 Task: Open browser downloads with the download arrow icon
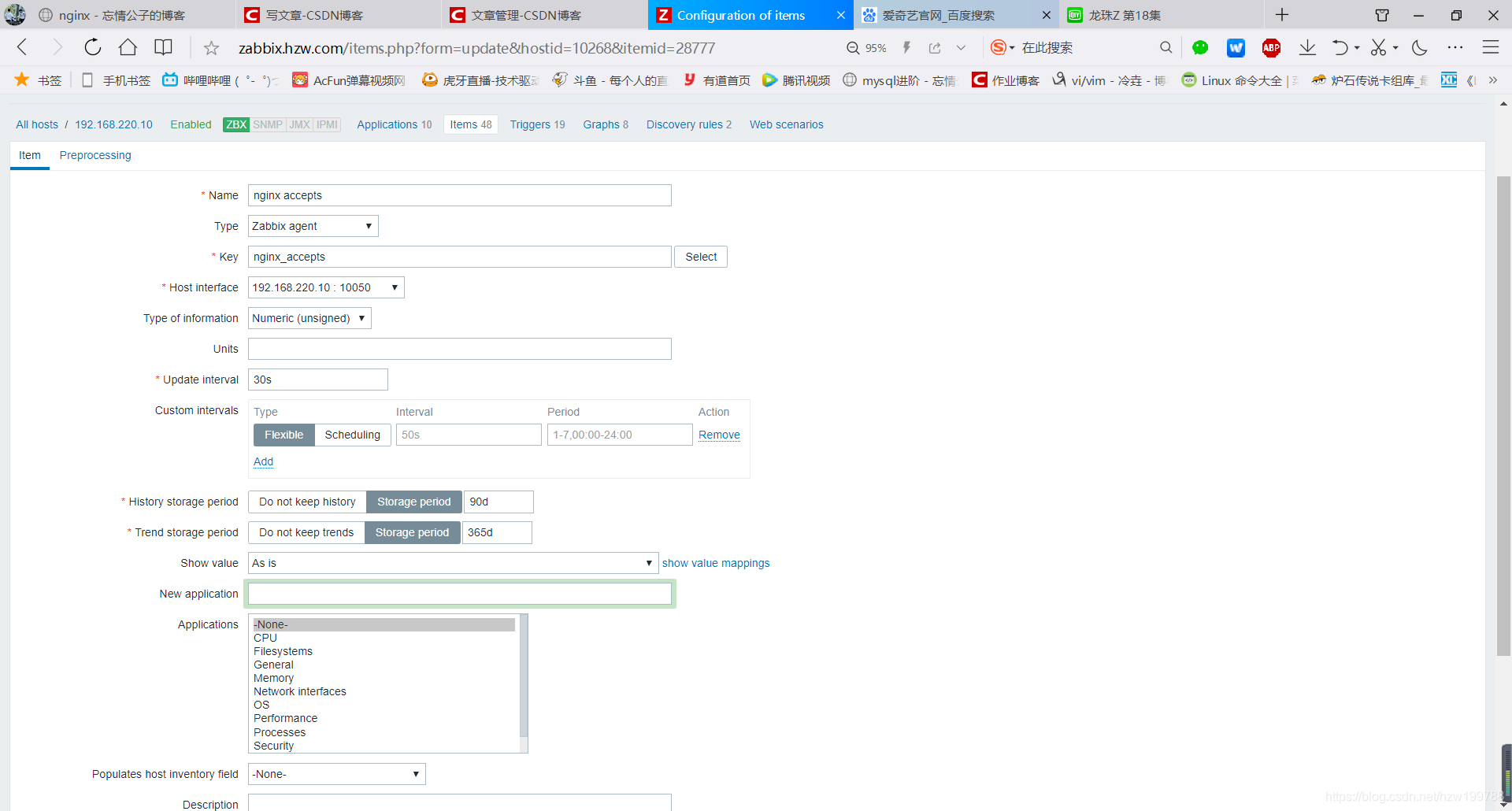click(x=1308, y=47)
